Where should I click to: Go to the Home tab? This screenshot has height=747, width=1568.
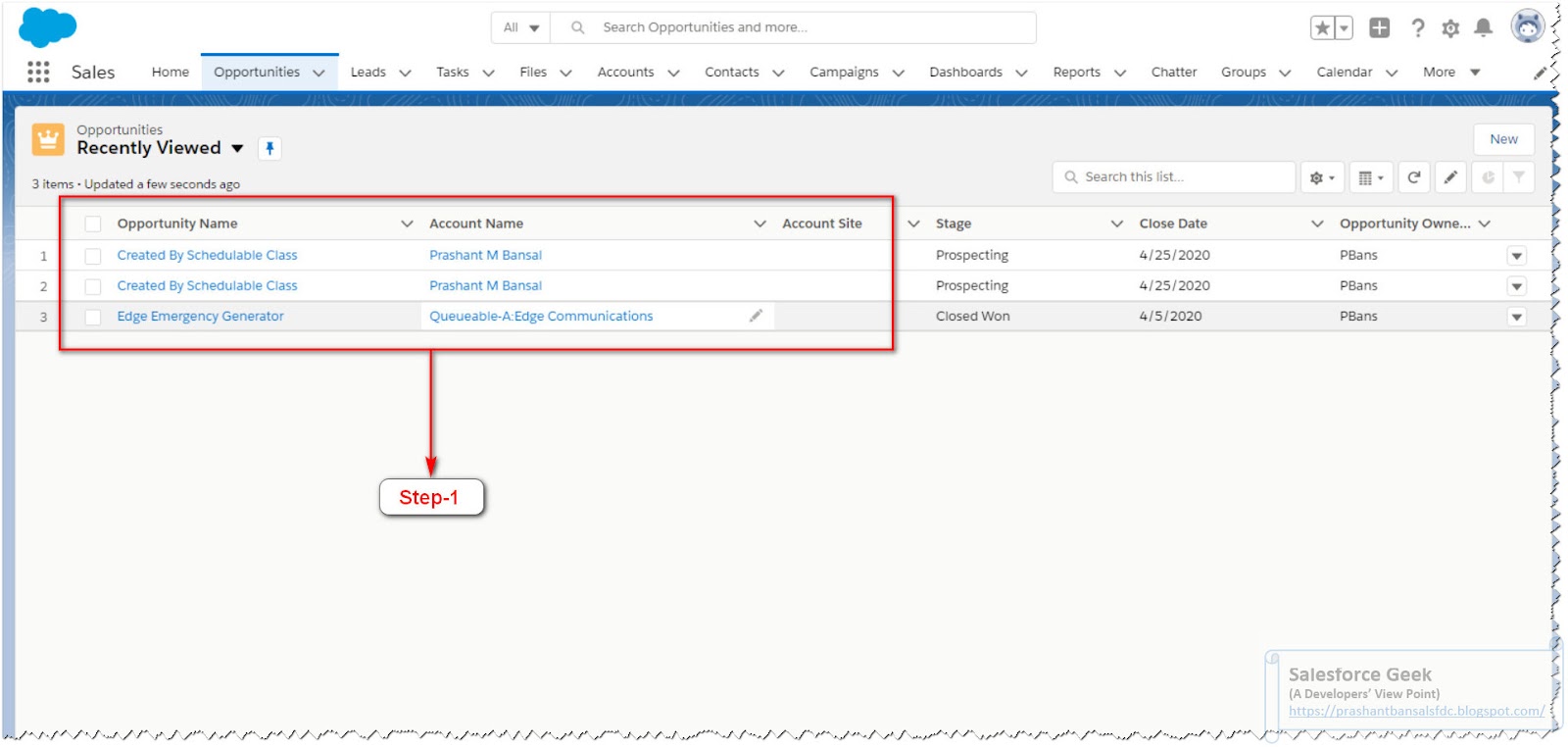pos(171,72)
